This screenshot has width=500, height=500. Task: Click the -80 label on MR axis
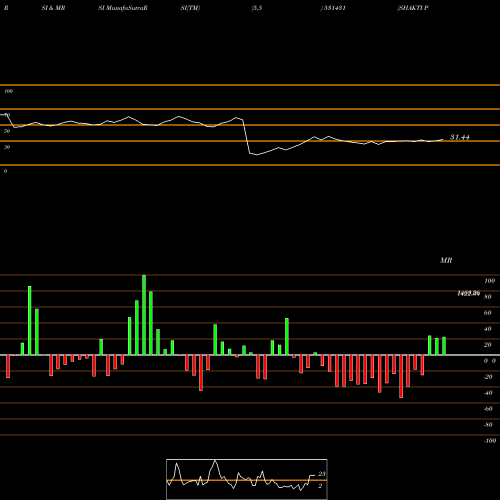(x=488, y=425)
